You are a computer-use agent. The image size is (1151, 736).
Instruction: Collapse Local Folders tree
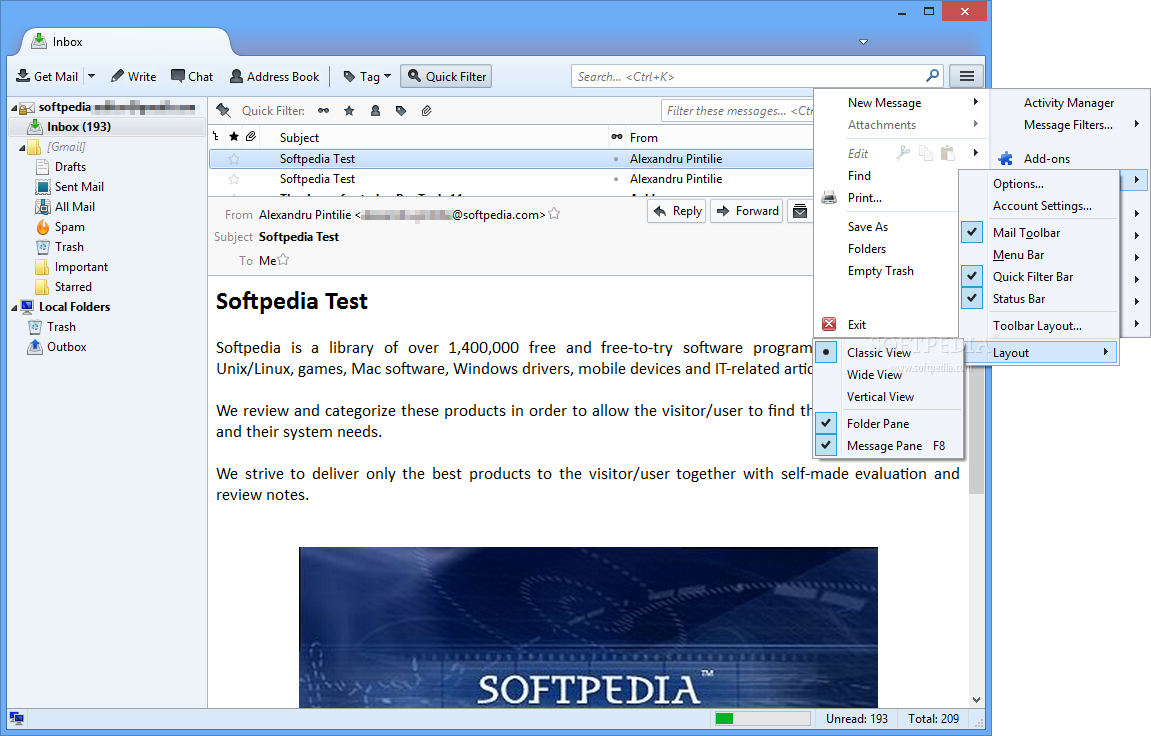tap(14, 307)
